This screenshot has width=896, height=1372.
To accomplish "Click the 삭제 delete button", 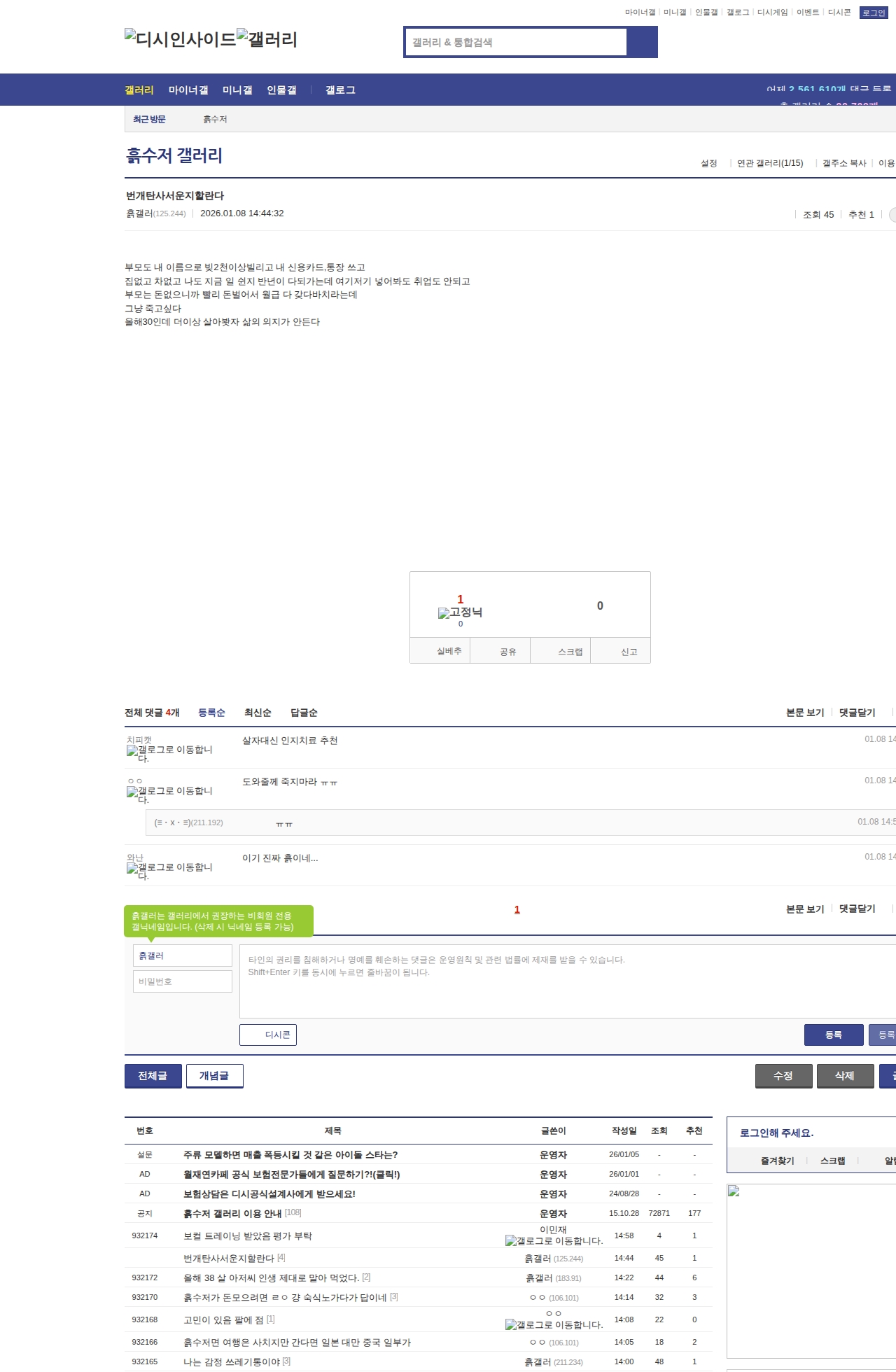I will 845,1076.
